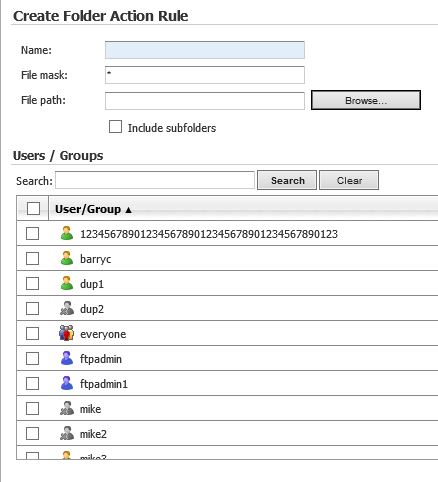Run the Search button for users

tap(287, 180)
